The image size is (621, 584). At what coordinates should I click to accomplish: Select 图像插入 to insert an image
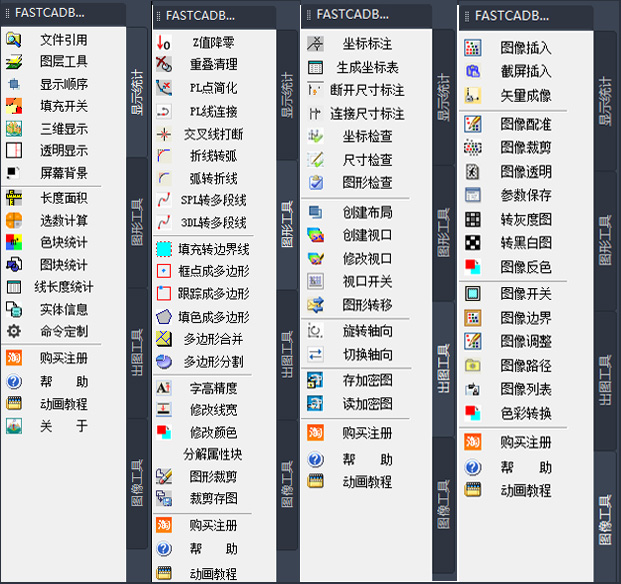point(525,48)
